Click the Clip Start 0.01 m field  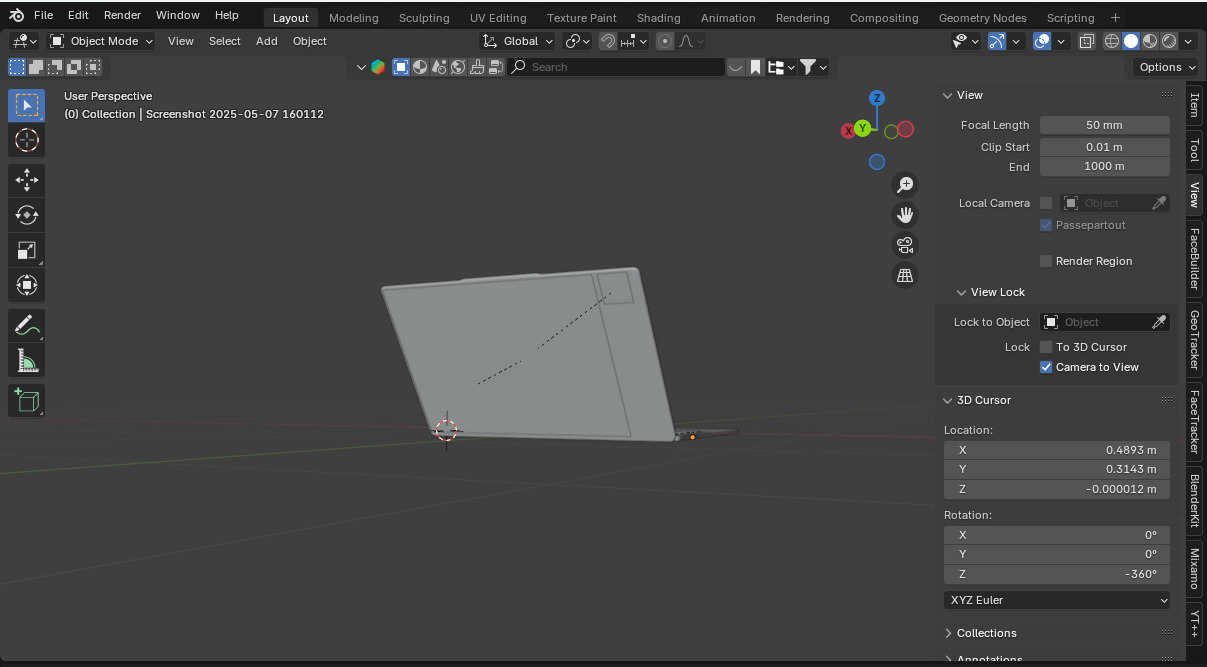(x=1105, y=147)
